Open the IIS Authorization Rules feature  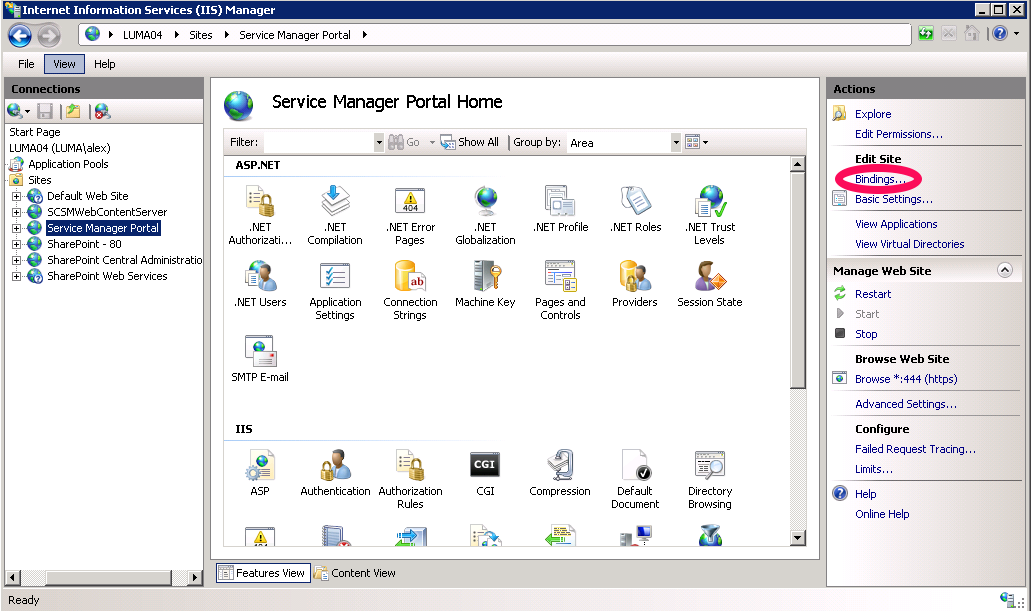410,479
